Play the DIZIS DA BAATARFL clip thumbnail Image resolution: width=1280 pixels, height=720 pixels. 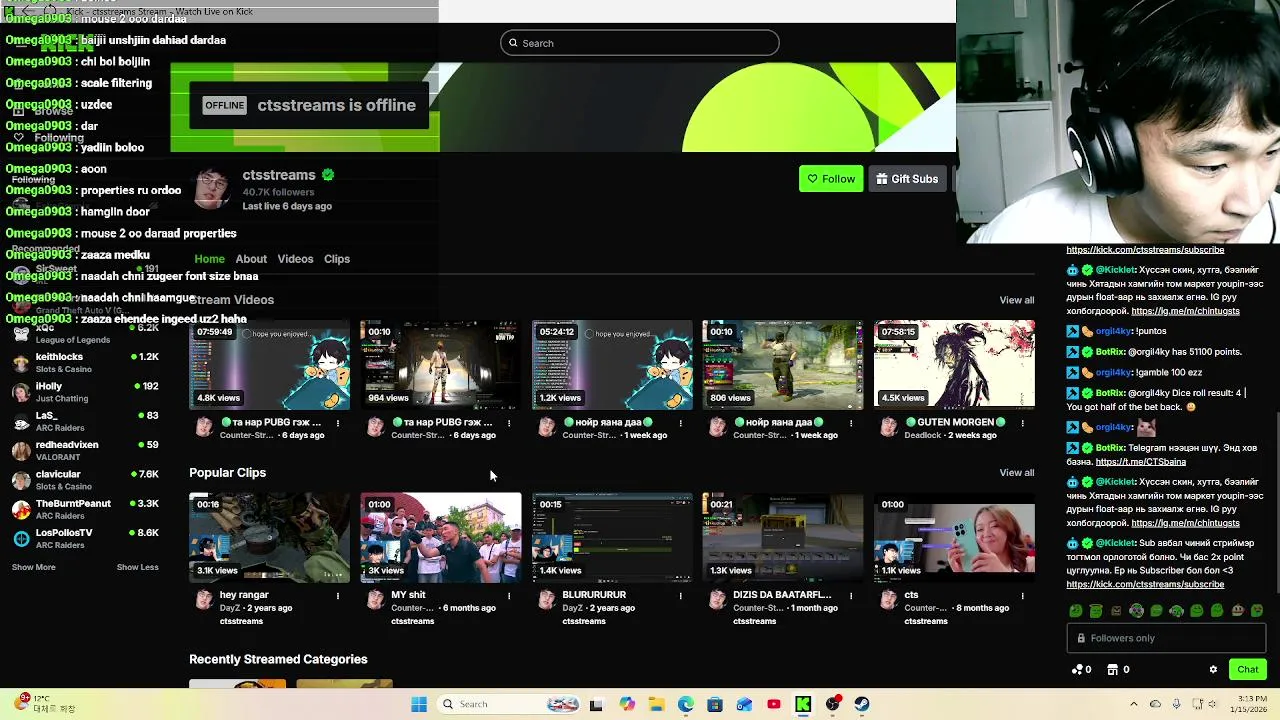pos(783,537)
